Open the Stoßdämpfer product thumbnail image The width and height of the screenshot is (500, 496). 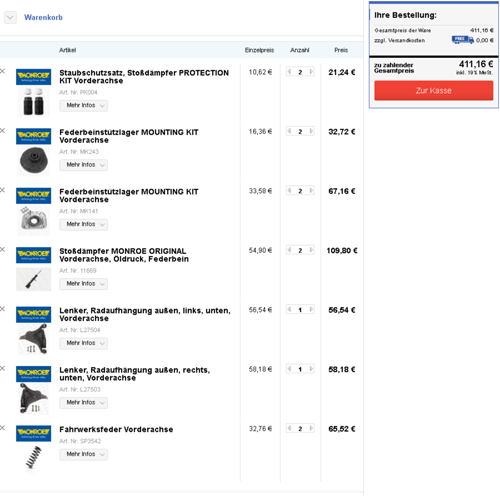click(34, 279)
